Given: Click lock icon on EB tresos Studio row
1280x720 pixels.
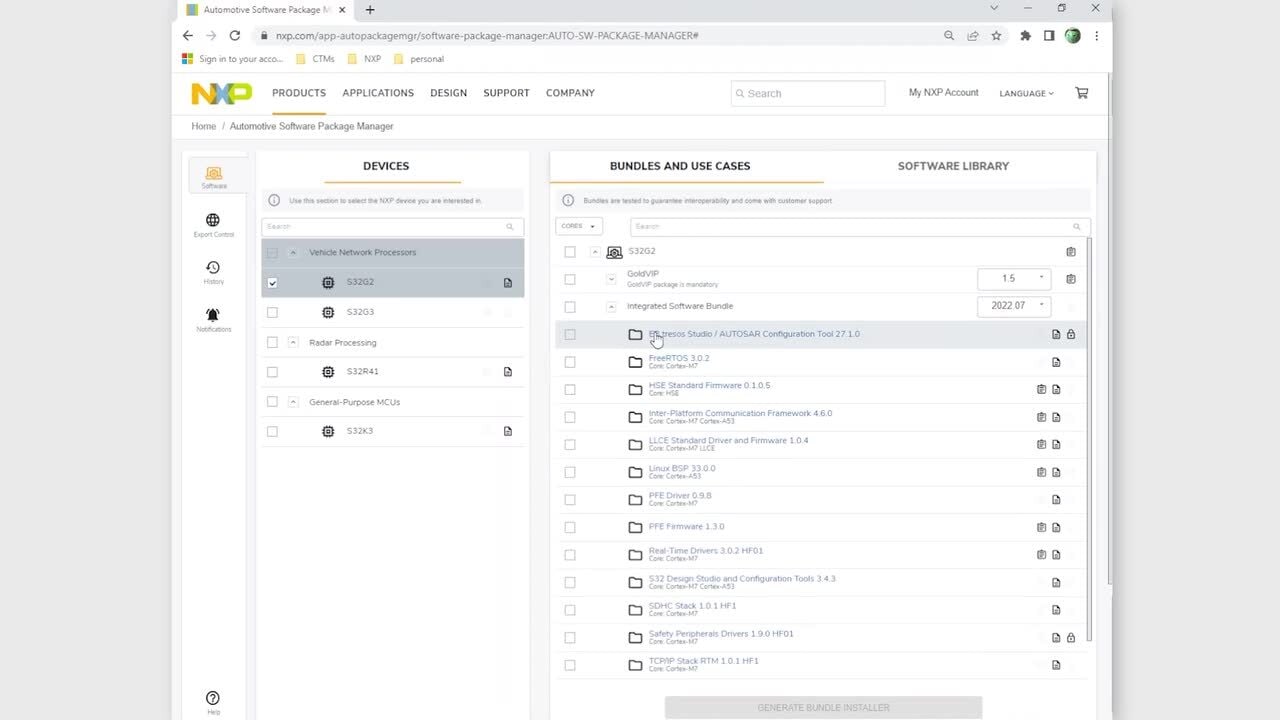Looking at the screenshot, I should click(1071, 334).
